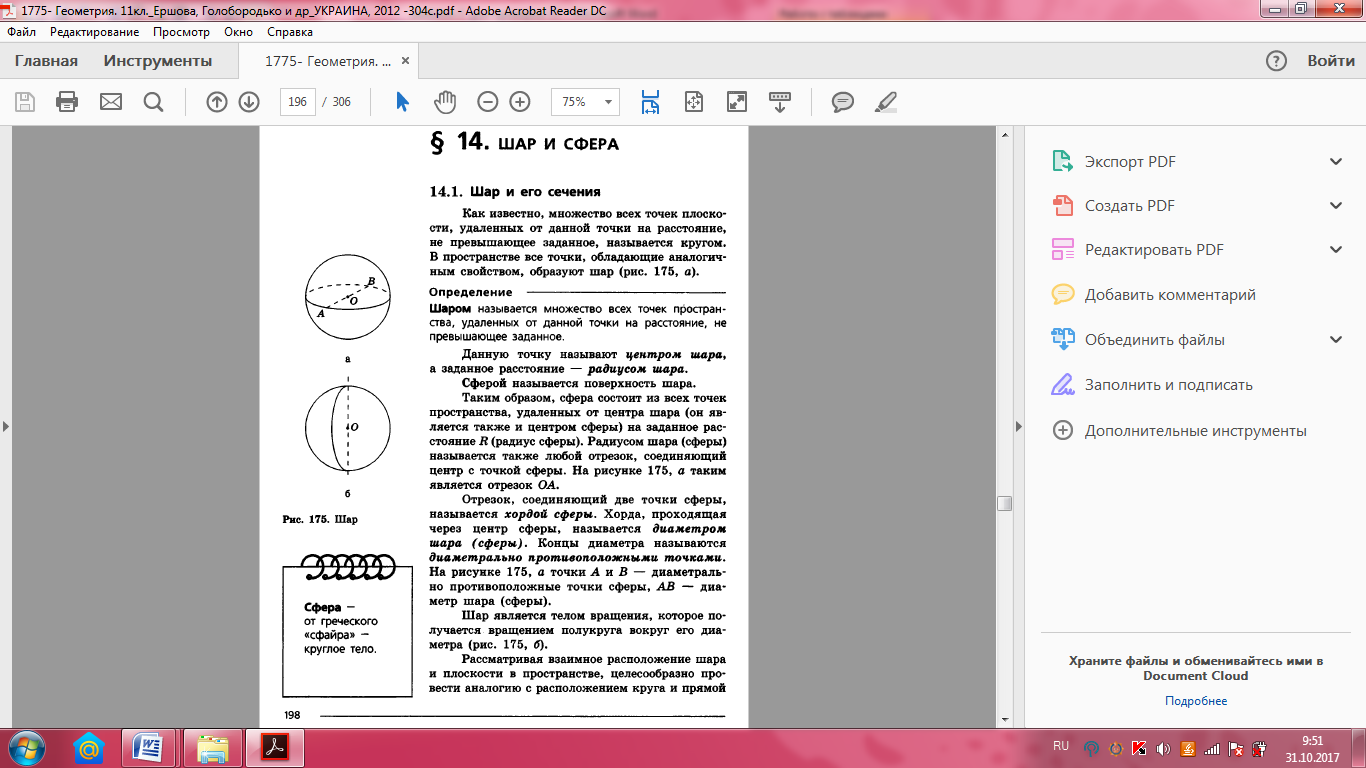
Task: Zoom out with the minus button
Action: (487, 102)
